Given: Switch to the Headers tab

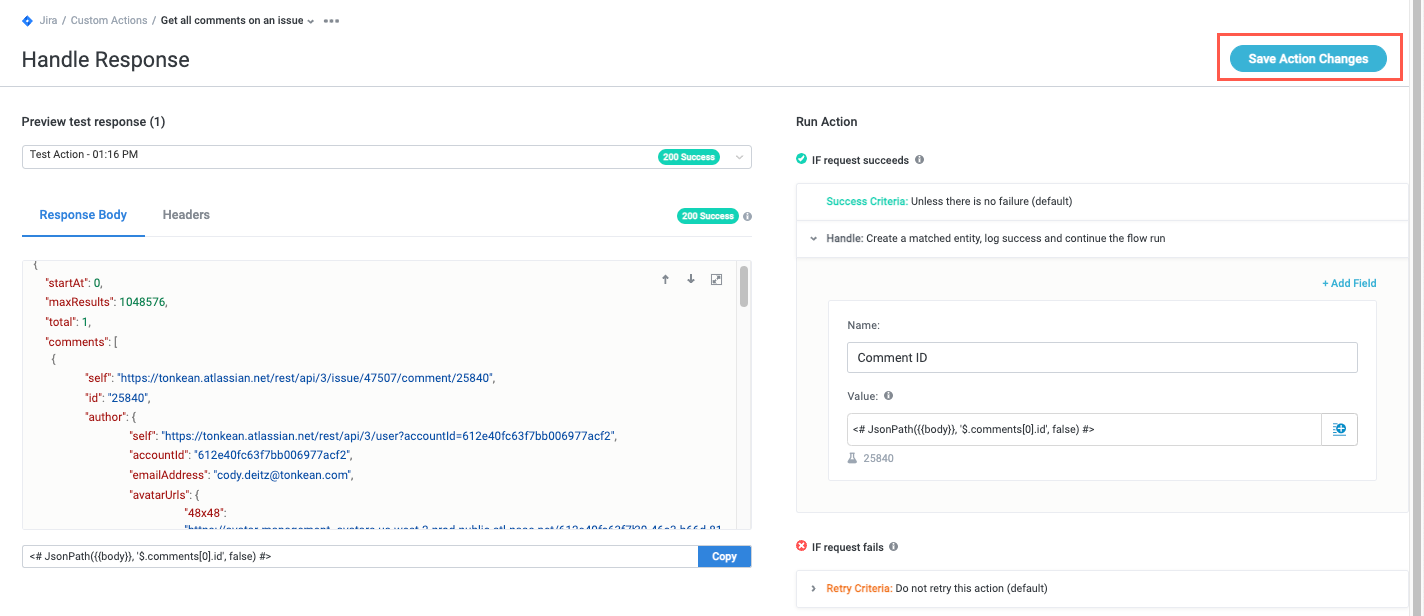Looking at the screenshot, I should click(186, 215).
